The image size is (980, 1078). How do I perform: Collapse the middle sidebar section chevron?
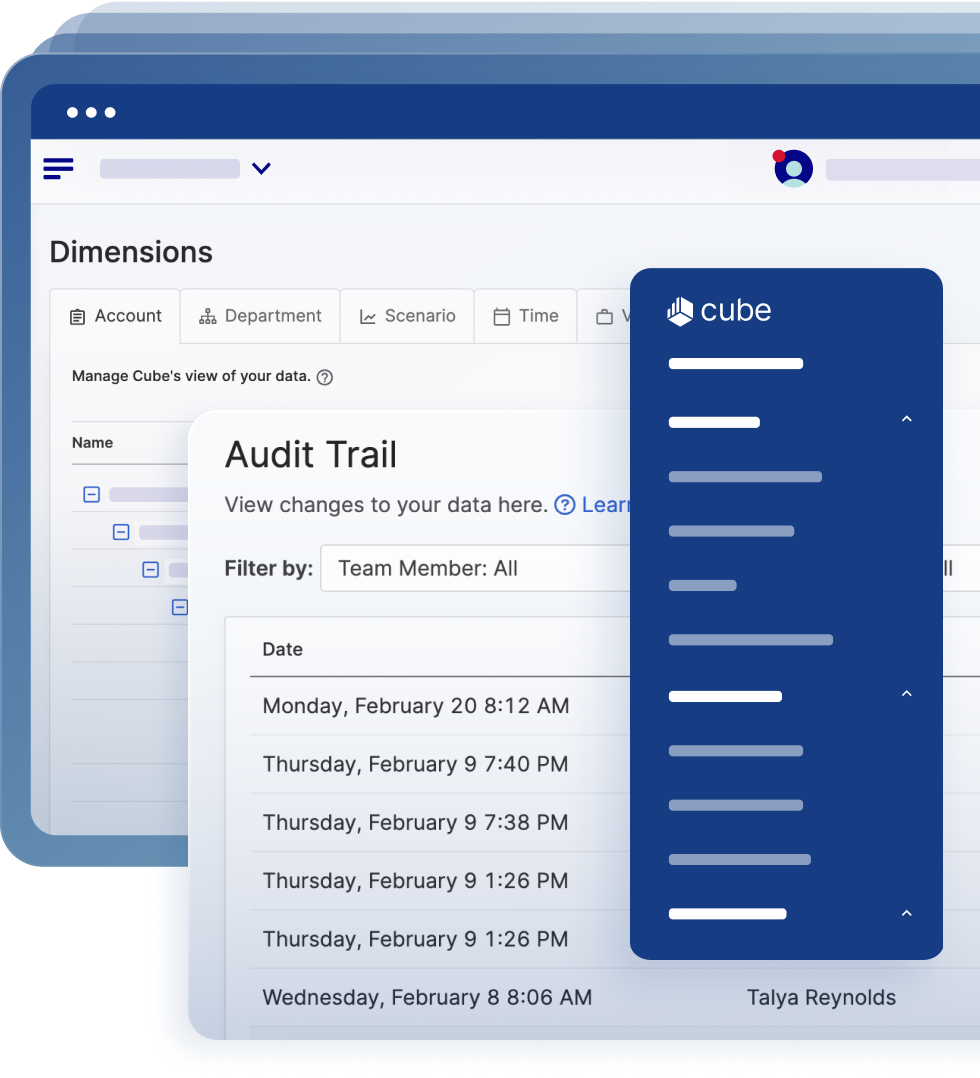point(906,693)
